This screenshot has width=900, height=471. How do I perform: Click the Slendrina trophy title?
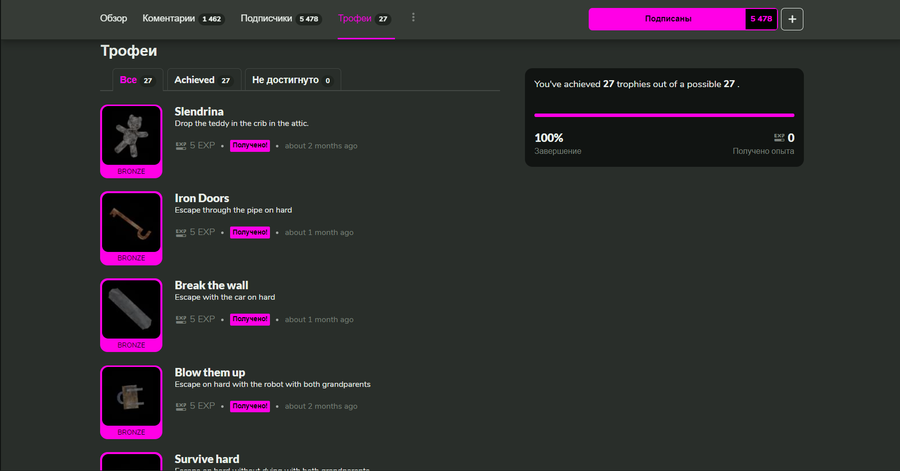199,111
